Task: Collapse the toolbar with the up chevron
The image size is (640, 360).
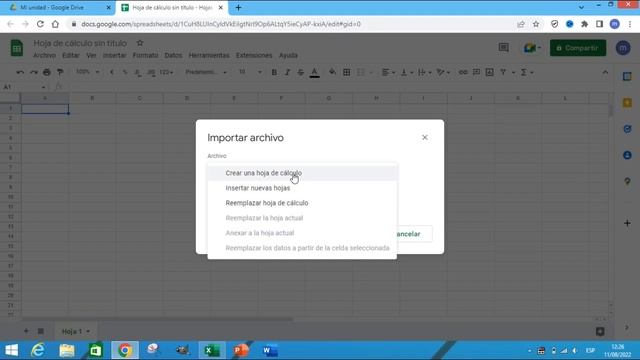Action: 605,72
